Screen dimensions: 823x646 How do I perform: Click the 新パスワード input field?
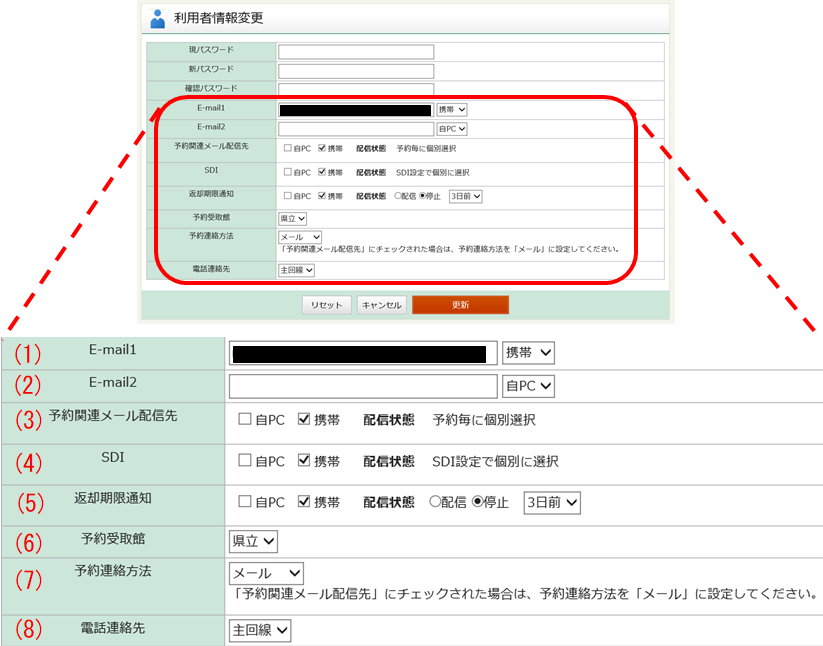pos(355,71)
